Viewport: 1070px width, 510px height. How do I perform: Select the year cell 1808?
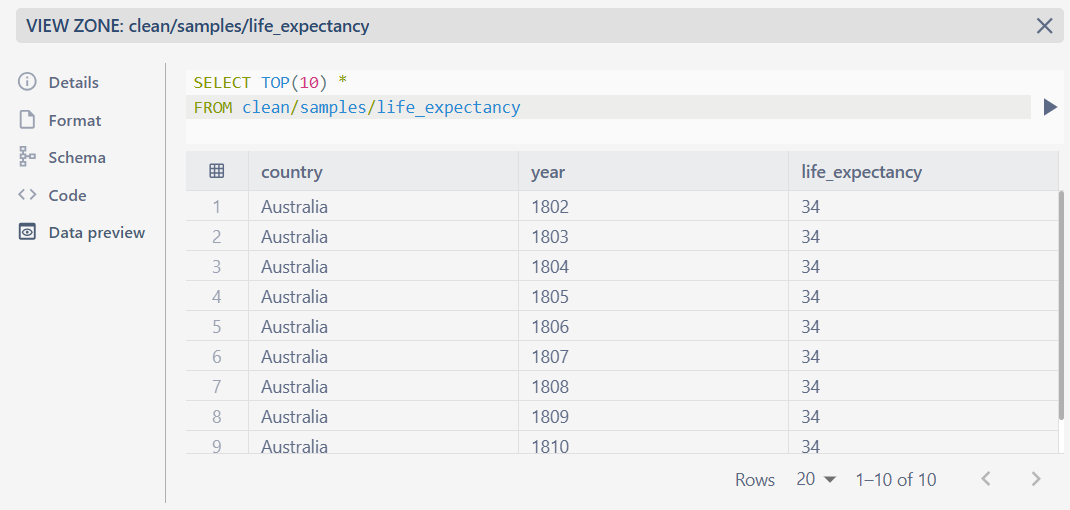[x=653, y=387]
